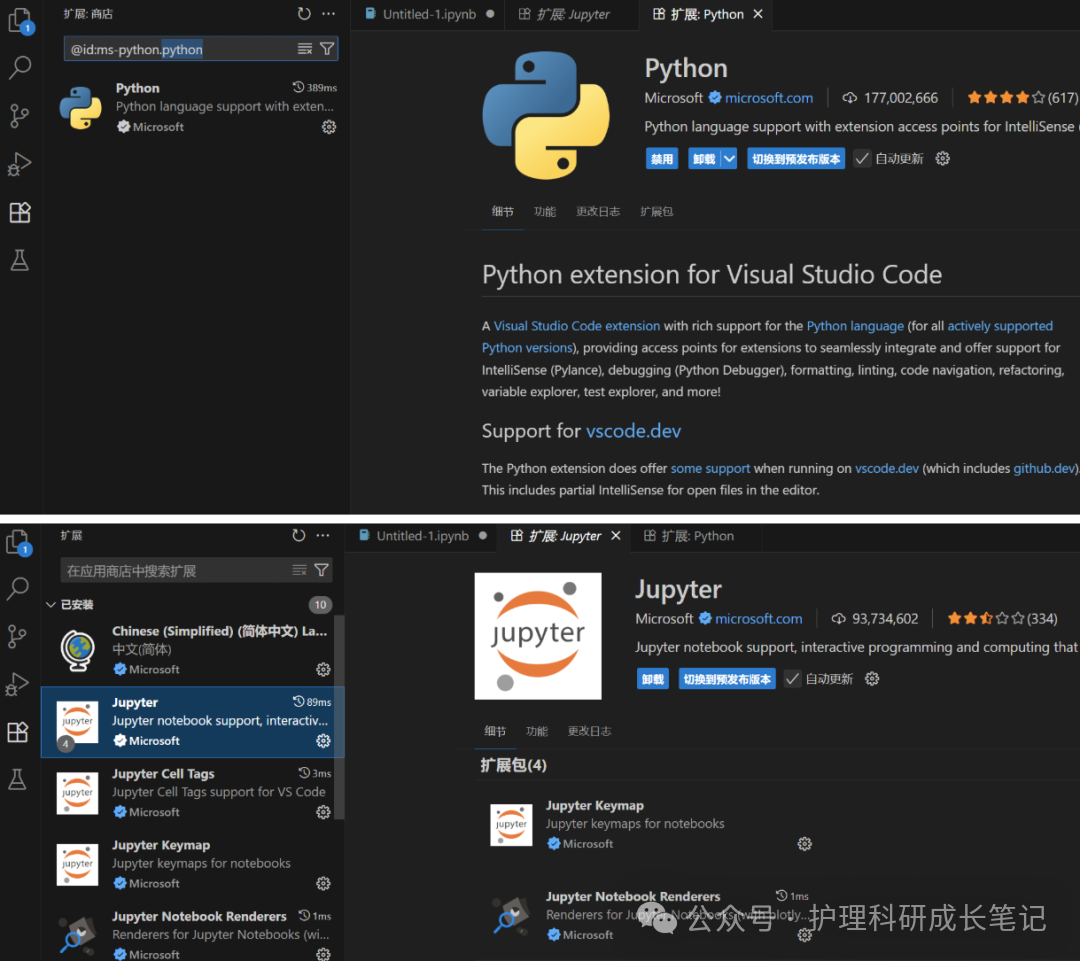
Task: Open filter extensions funnel in top window
Action: tap(327, 49)
